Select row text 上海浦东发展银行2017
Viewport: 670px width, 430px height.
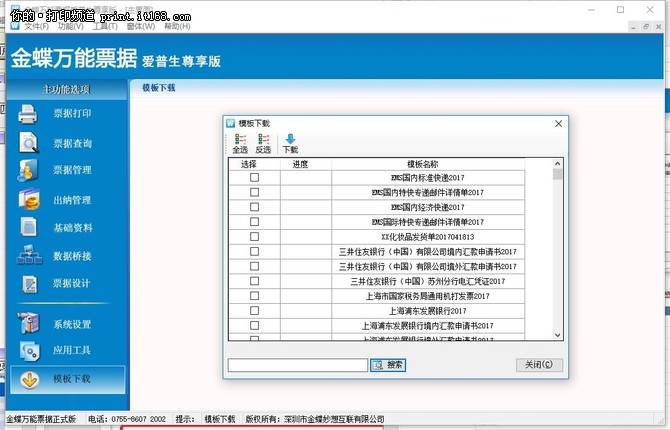[428, 311]
